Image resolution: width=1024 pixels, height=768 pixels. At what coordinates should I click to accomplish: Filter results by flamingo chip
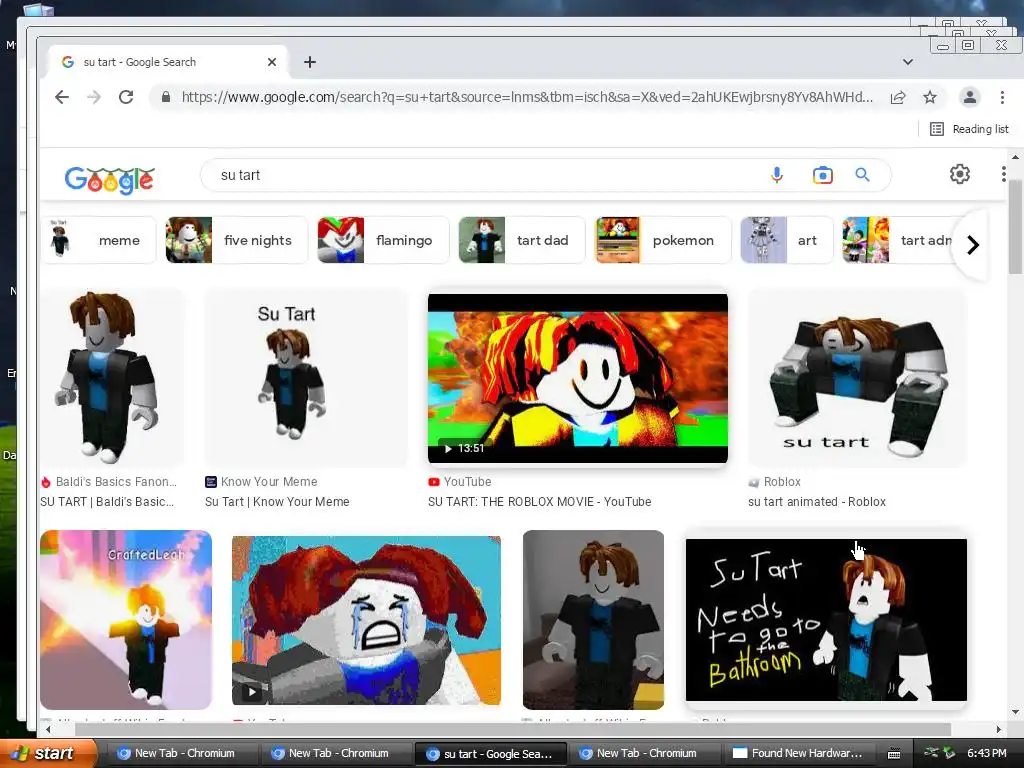pyautogui.click(x=383, y=240)
